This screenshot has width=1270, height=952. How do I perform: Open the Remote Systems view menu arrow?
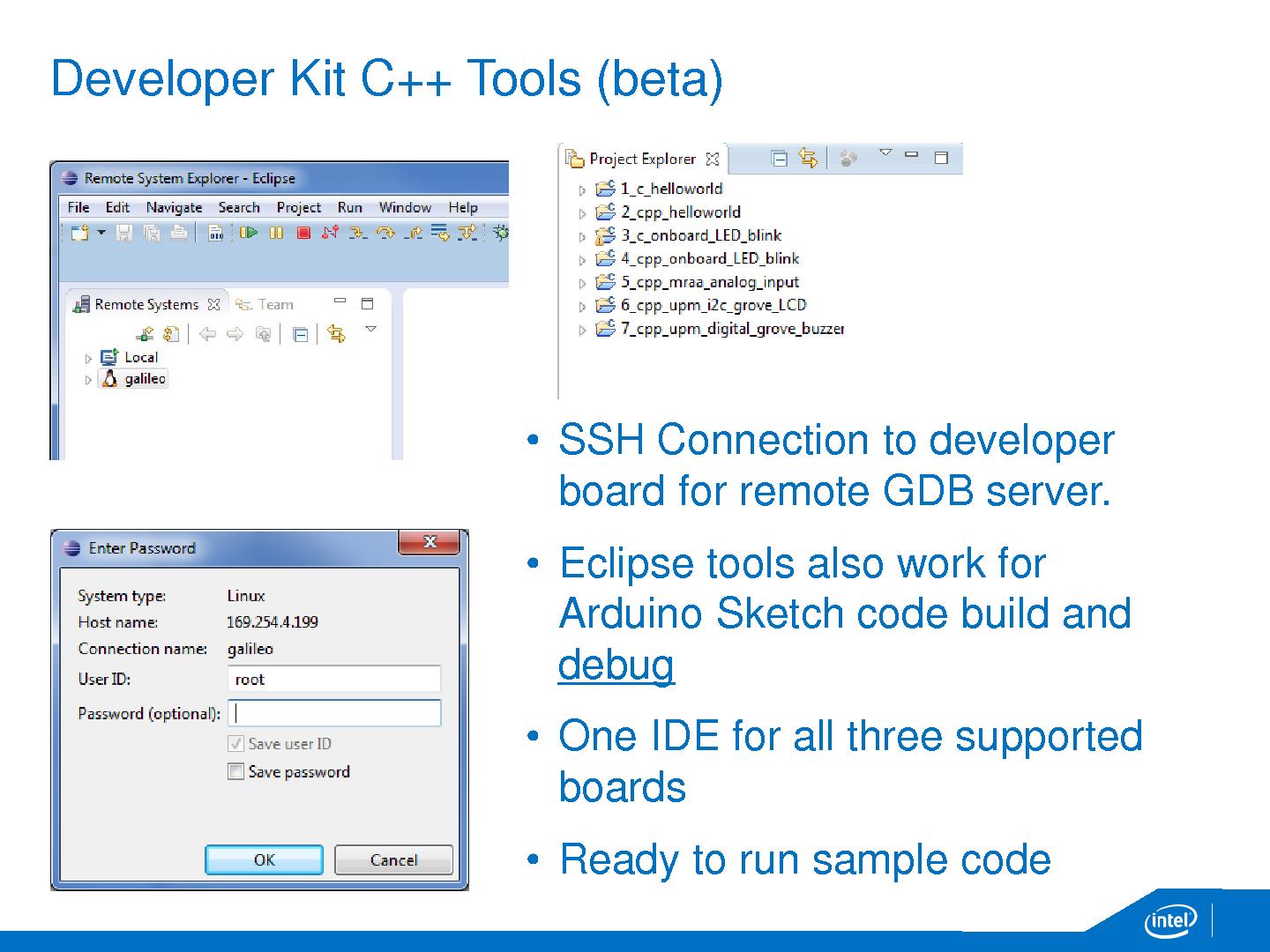coord(371,329)
